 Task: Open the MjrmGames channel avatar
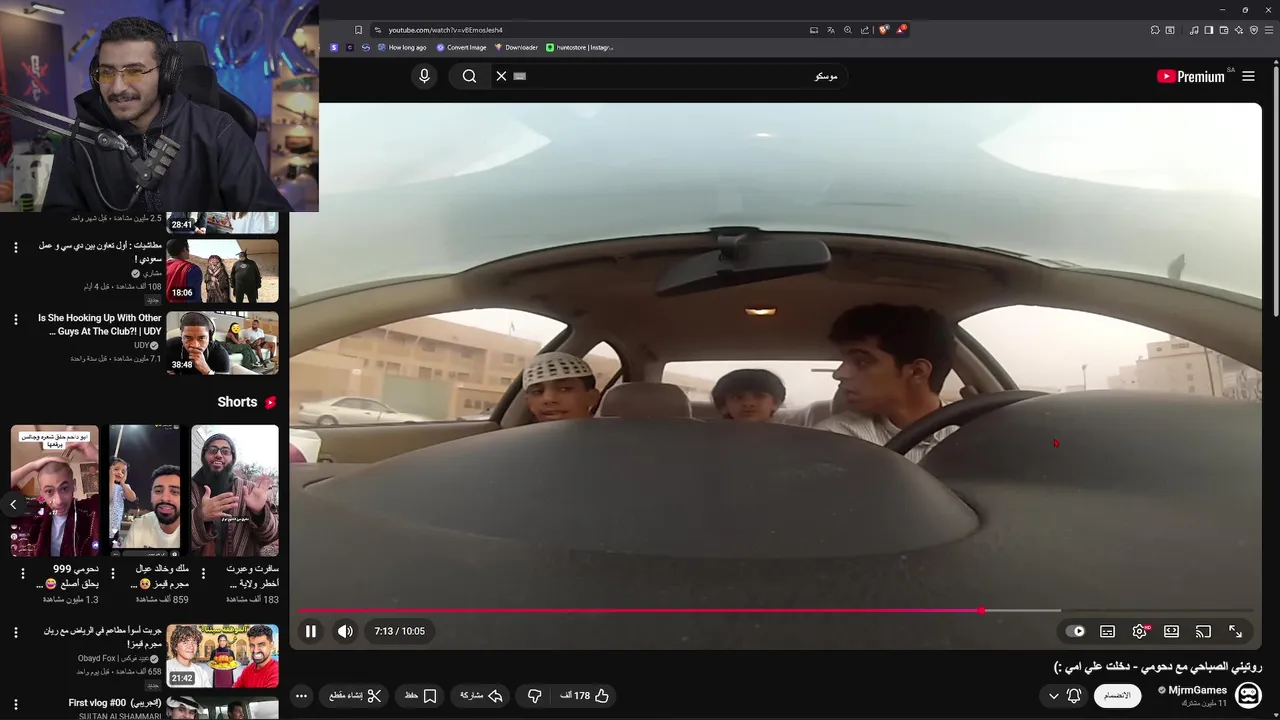(1248, 695)
